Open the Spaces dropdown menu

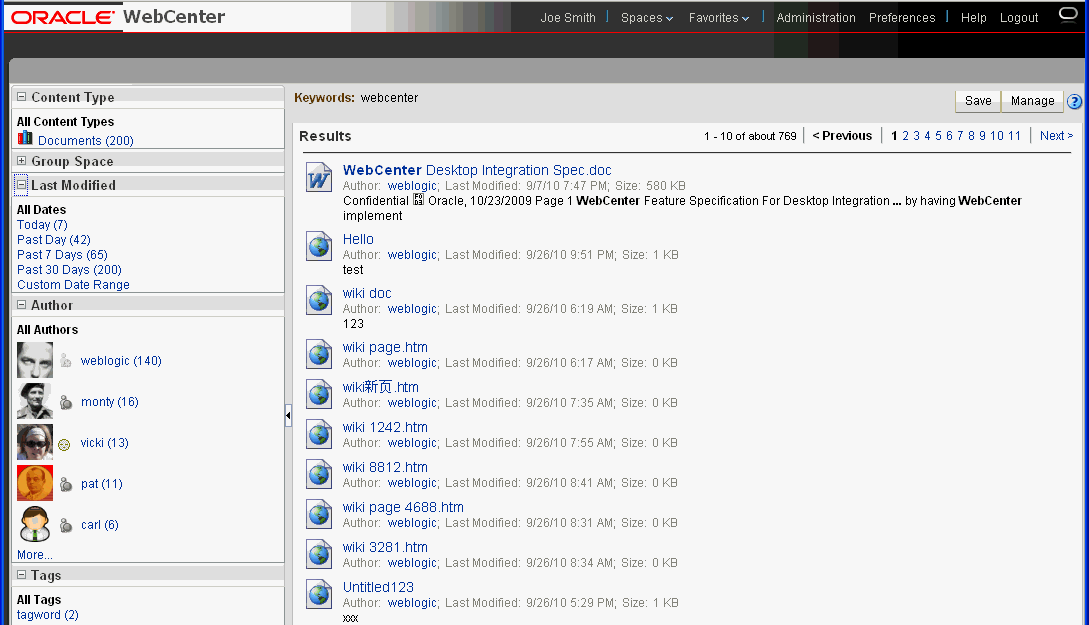[x=645, y=17]
